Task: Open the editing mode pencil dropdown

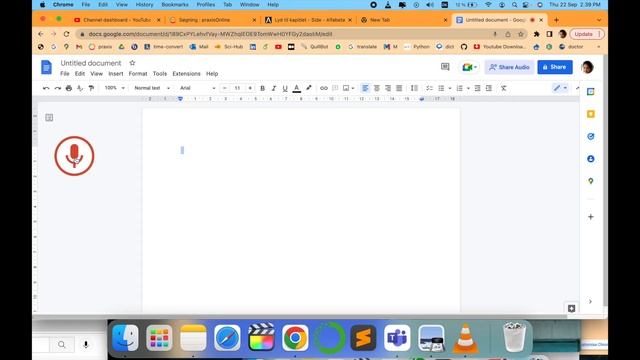Action: point(560,88)
